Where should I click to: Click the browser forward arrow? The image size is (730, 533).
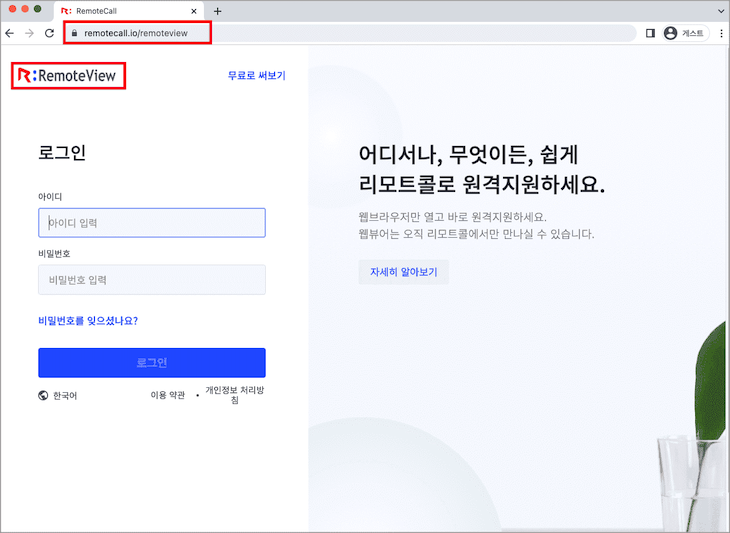(x=29, y=33)
